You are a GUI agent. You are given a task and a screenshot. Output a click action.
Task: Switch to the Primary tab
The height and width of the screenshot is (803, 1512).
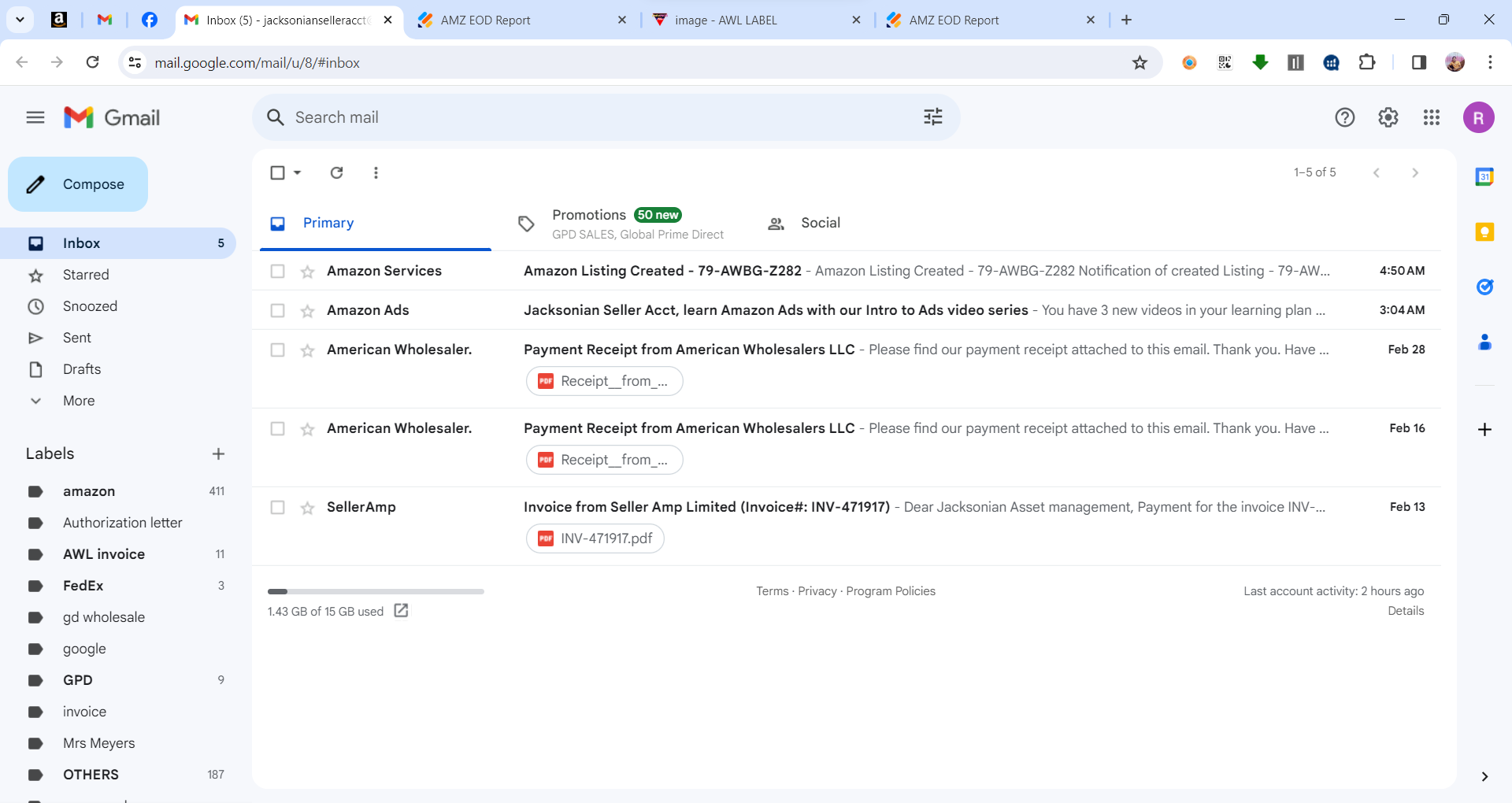(376, 224)
